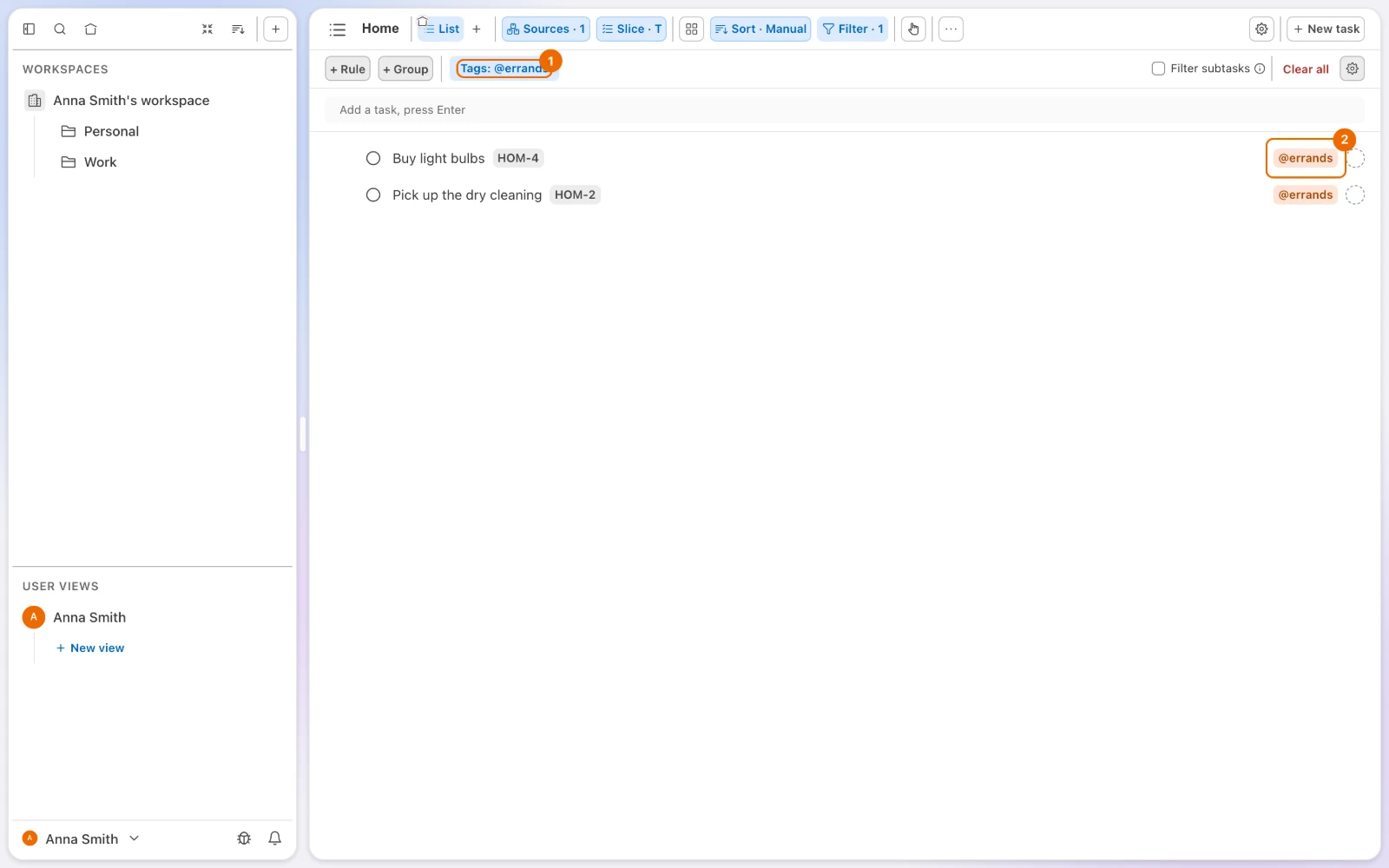Open Anna Smith's workspace in sidebar
The image size is (1389, 868).
pyautogui.click(x=131, y=101)
